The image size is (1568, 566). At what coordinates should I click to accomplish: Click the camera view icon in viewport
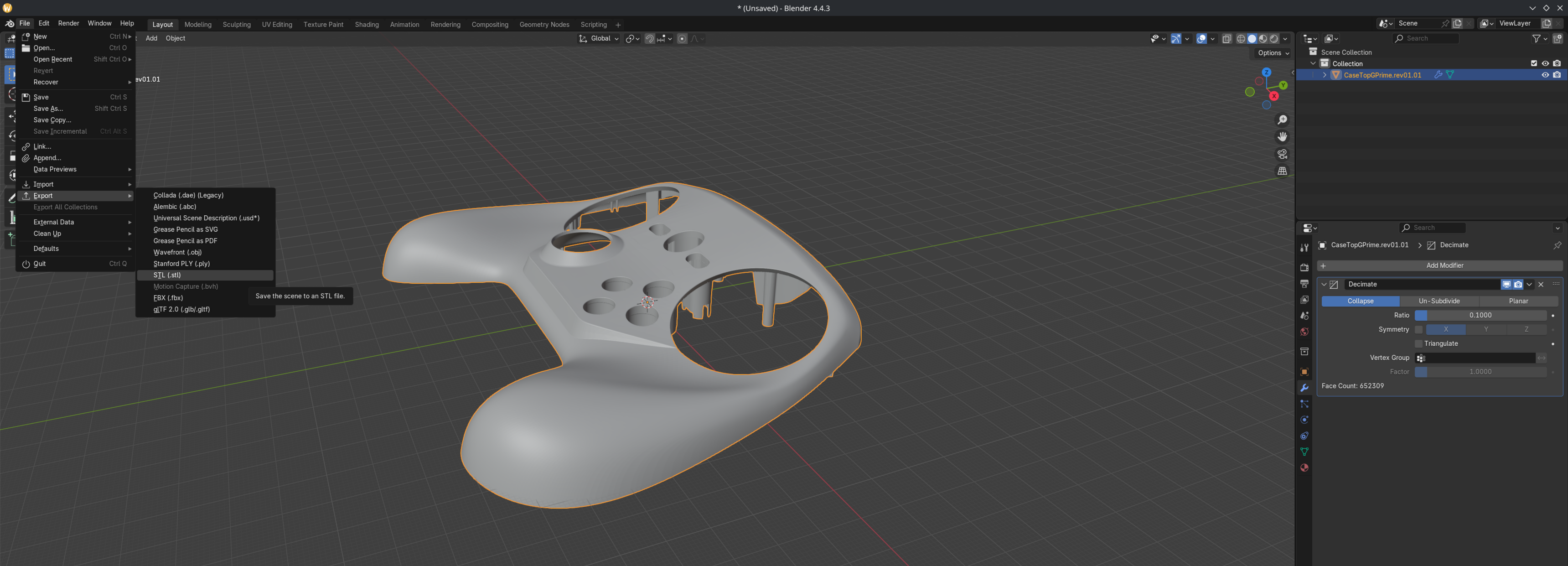click(1282, 154)
